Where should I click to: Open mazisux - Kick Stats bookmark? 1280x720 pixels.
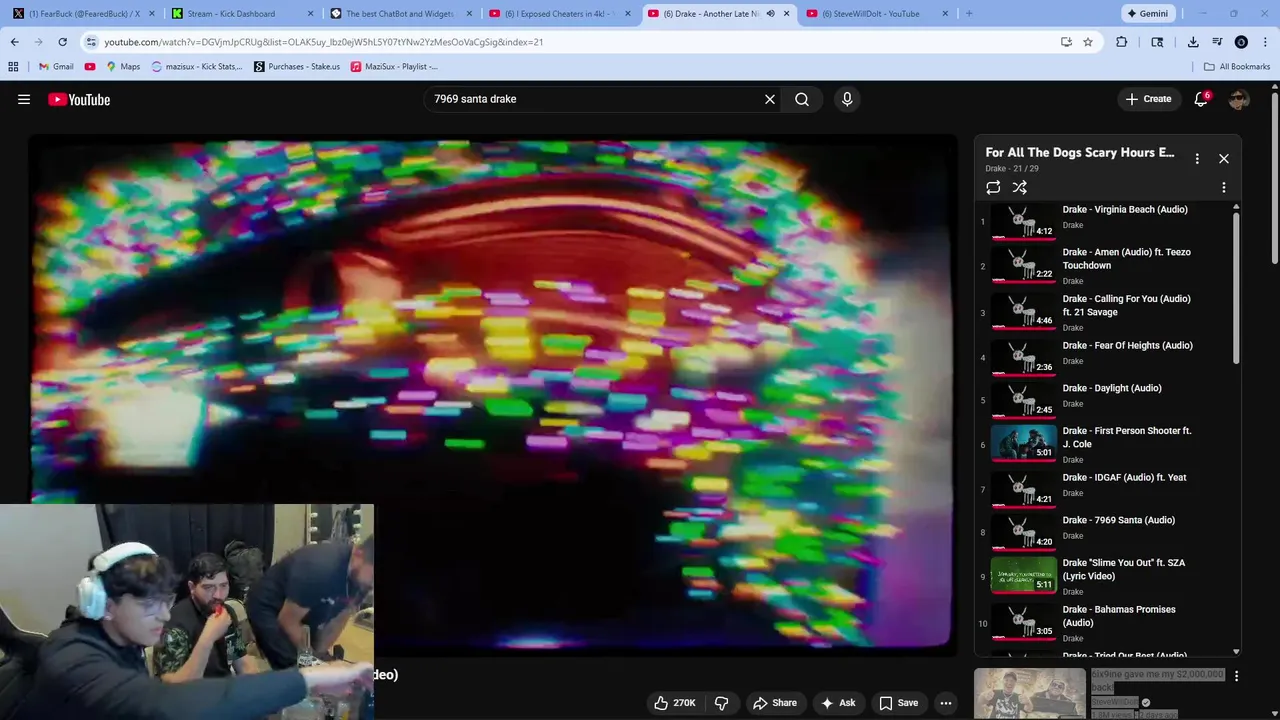point(197,67)
